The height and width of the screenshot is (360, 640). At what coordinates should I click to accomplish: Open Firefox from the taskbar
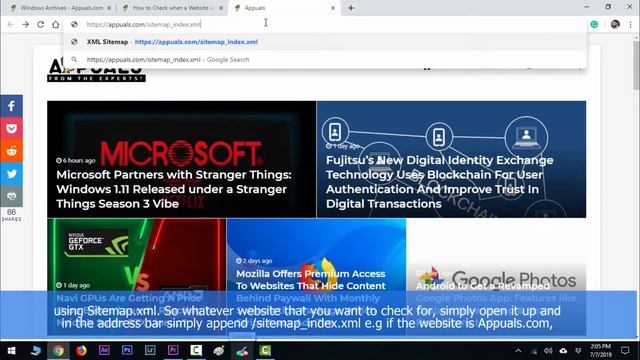[x=81, y=351]
